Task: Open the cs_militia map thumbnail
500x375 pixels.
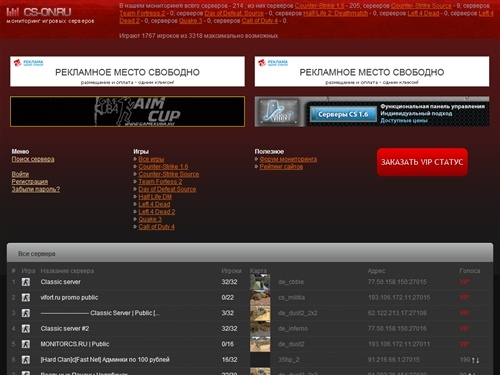Action: pos(260,298)
